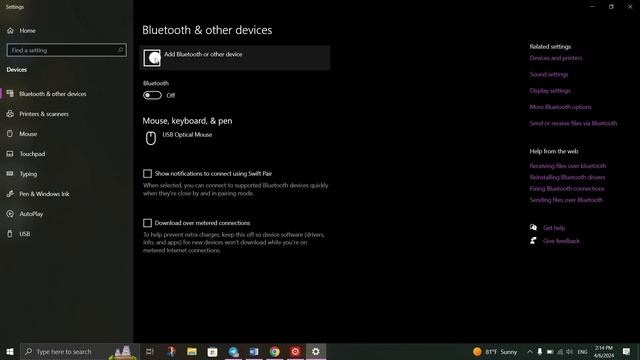Open More Bluetooth options link
The width and height of the screenshot is (640, 360).
pyautogui.click(x=560, y=107)
